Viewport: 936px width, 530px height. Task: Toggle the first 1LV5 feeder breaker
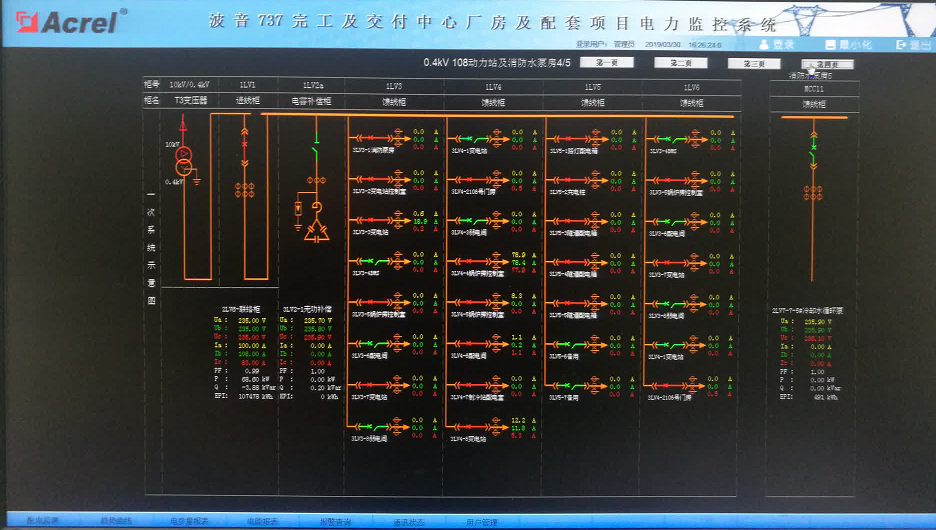tap(566, 136)
